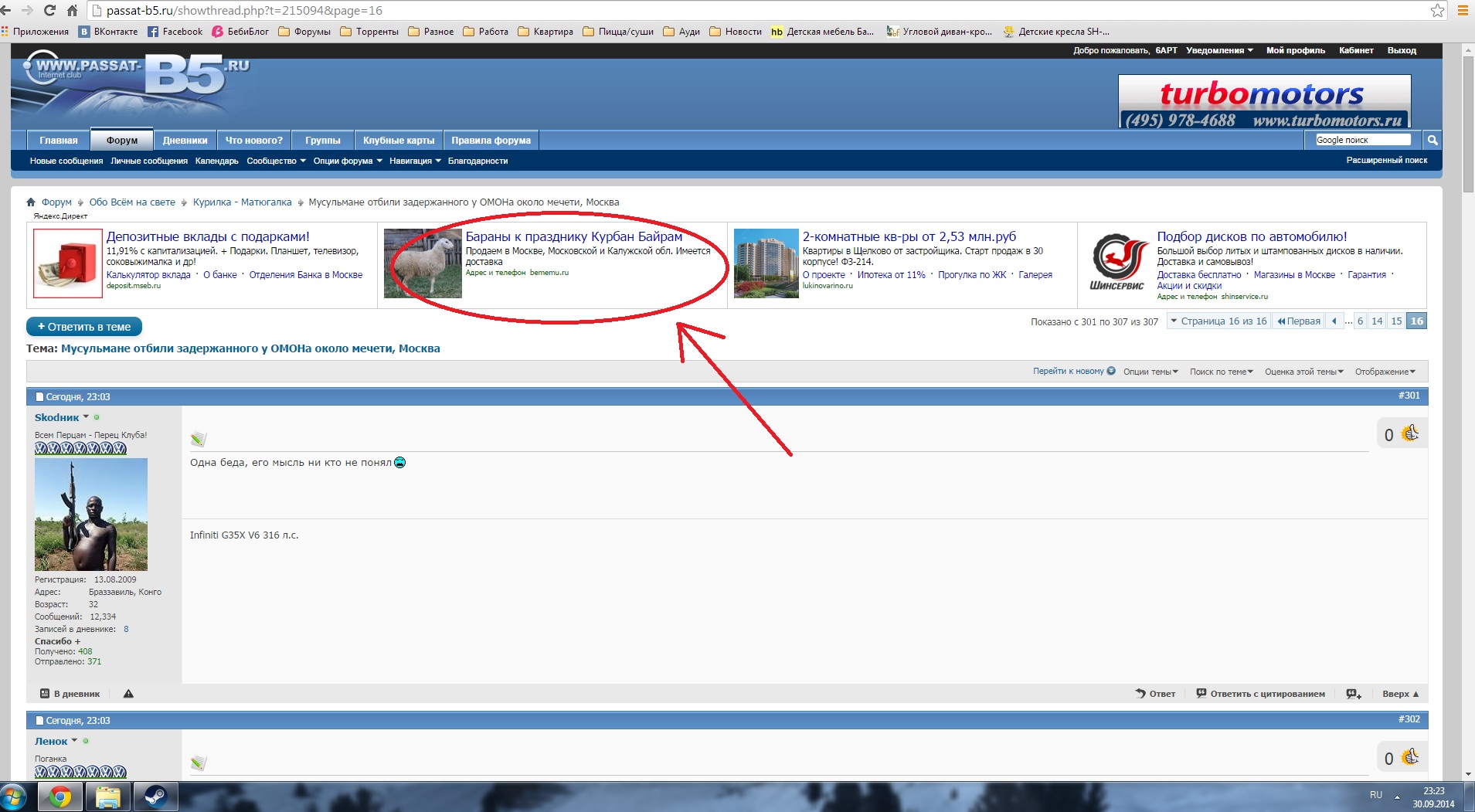Bookmark this page with the star icon
The image size is (1475, 812).
click(x=1437, y=10)
